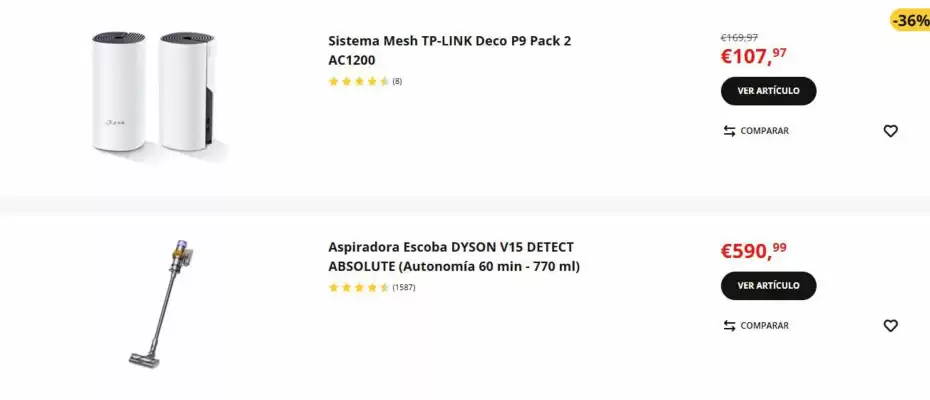Click 'Comparar' label on the TP-LINK mesh system

(764, 131)
